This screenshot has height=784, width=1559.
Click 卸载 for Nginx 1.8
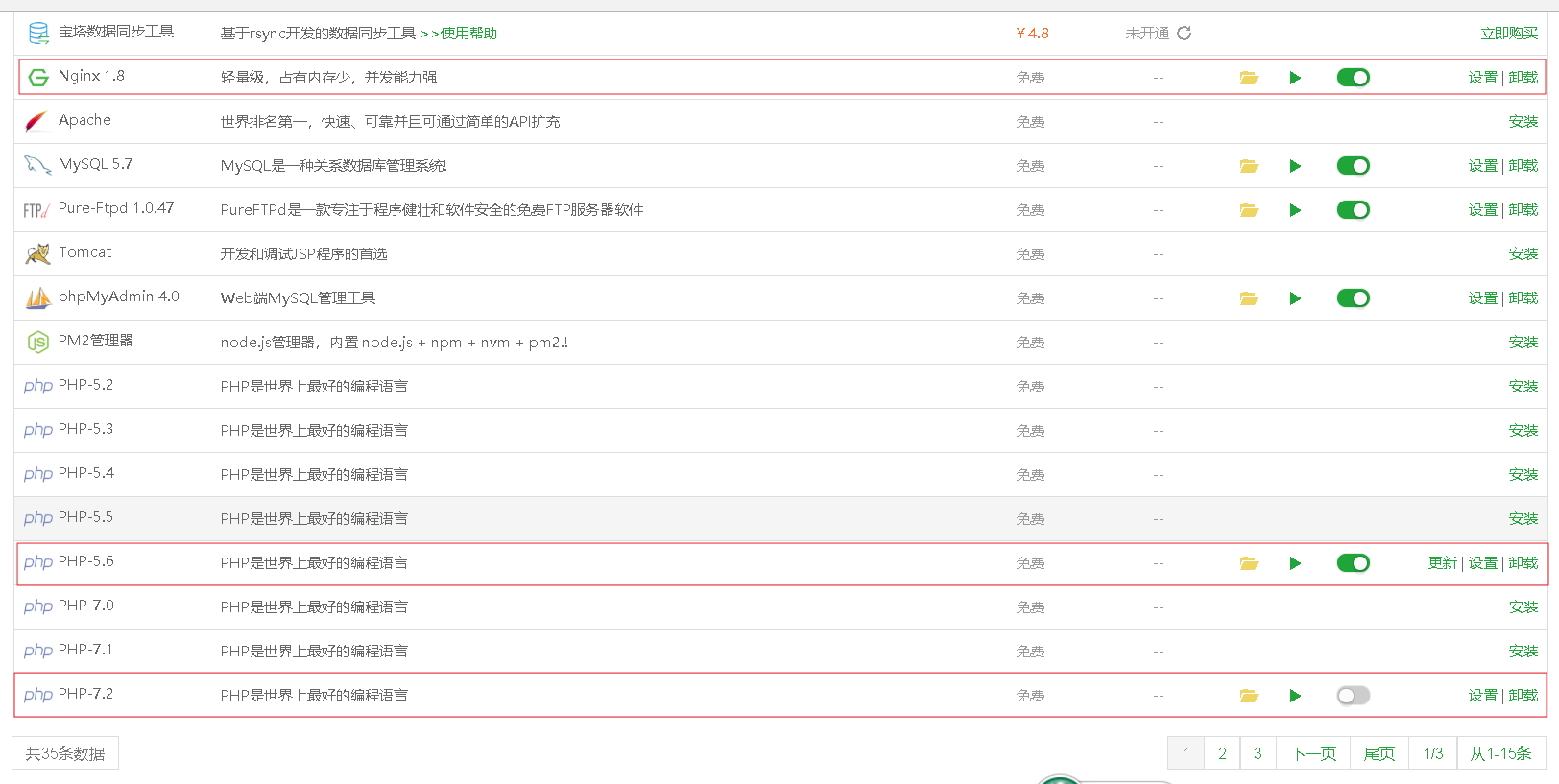pyautogui.click(x=1523, y=78)
